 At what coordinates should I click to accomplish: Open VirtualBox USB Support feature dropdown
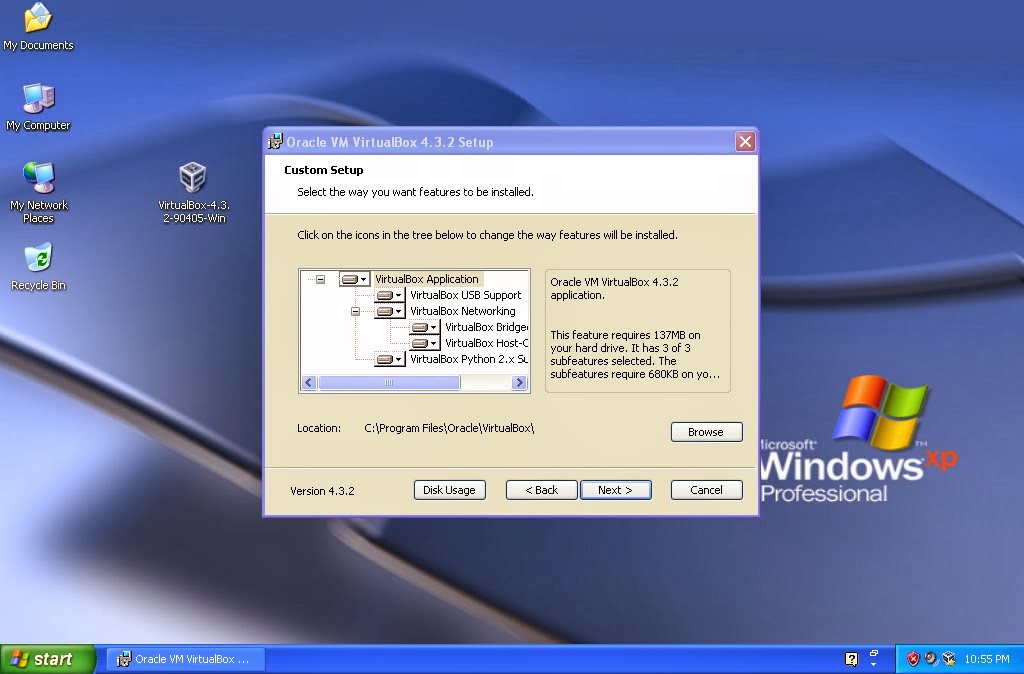(390, 295)
